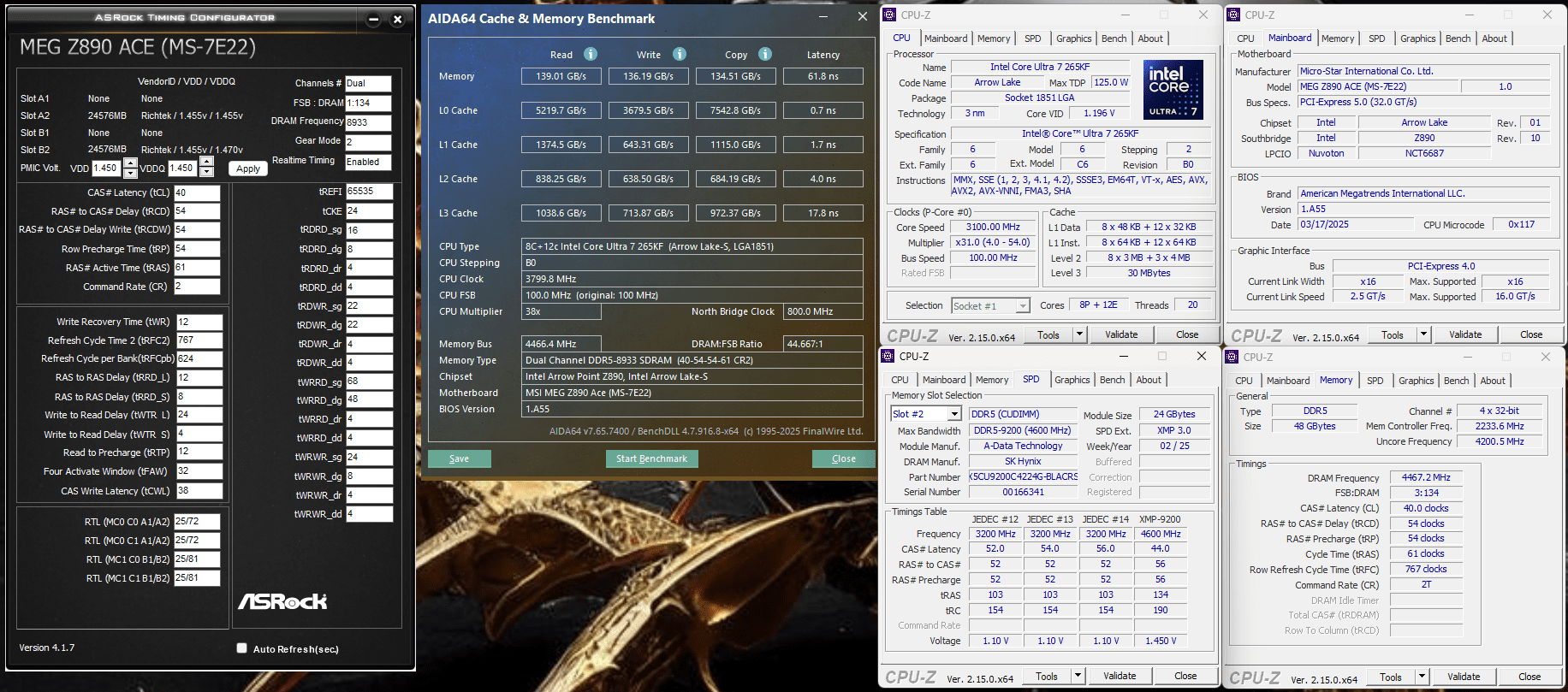Click the XMP-9200 Voltage 1.450 V cell

click(1161, 641)
